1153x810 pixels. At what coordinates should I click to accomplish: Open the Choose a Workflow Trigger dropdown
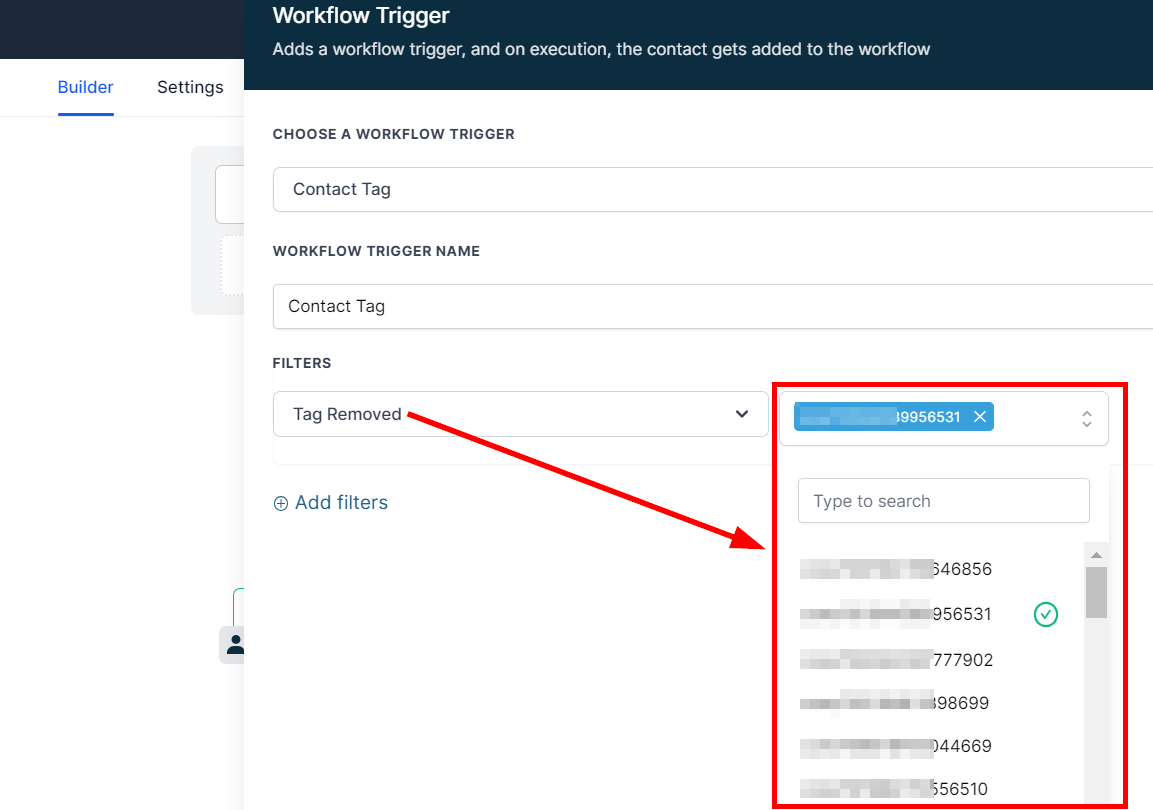point(712,189)
